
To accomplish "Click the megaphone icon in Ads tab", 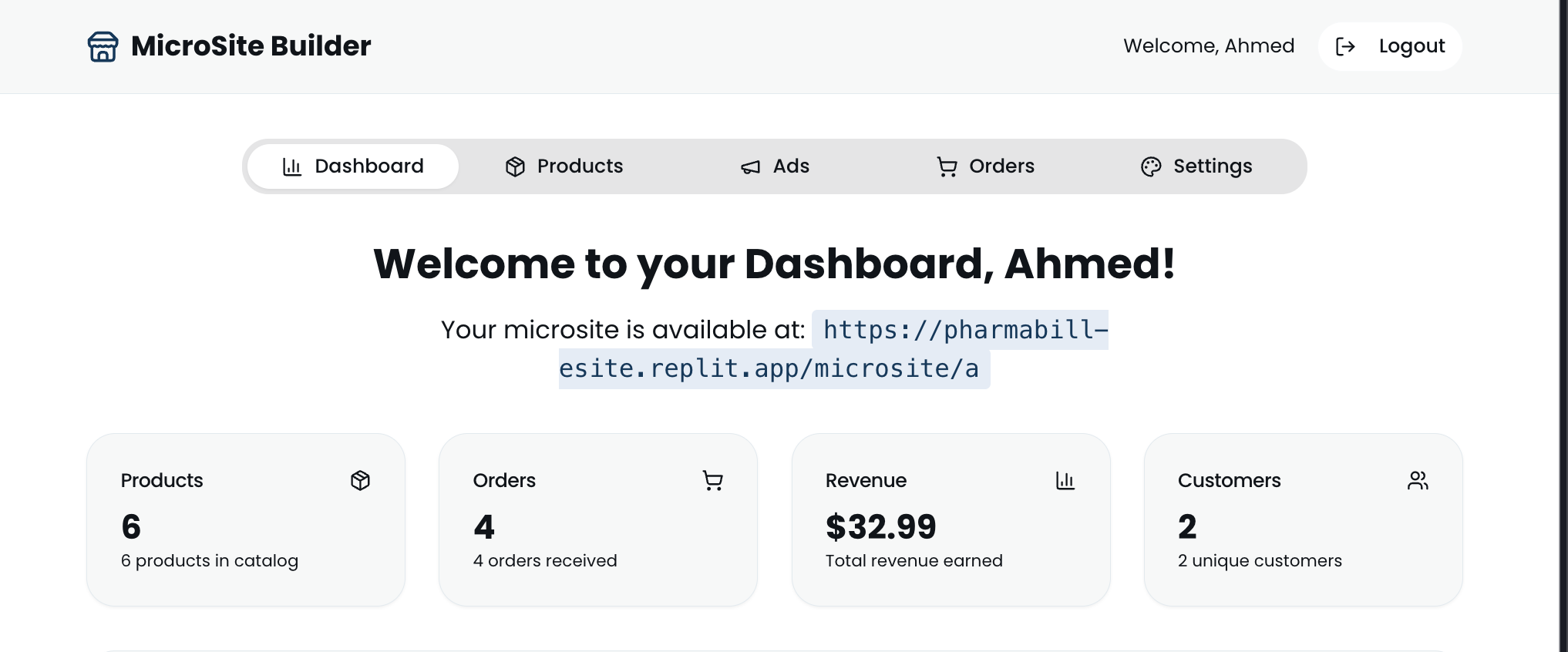I will pos(751,166).
